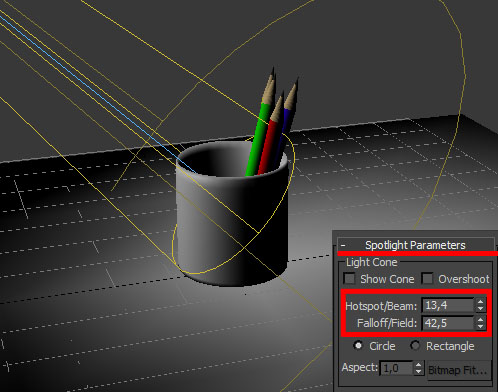Decrease Falloff/Field with its down spinner arrow

(x=480, y=326)
